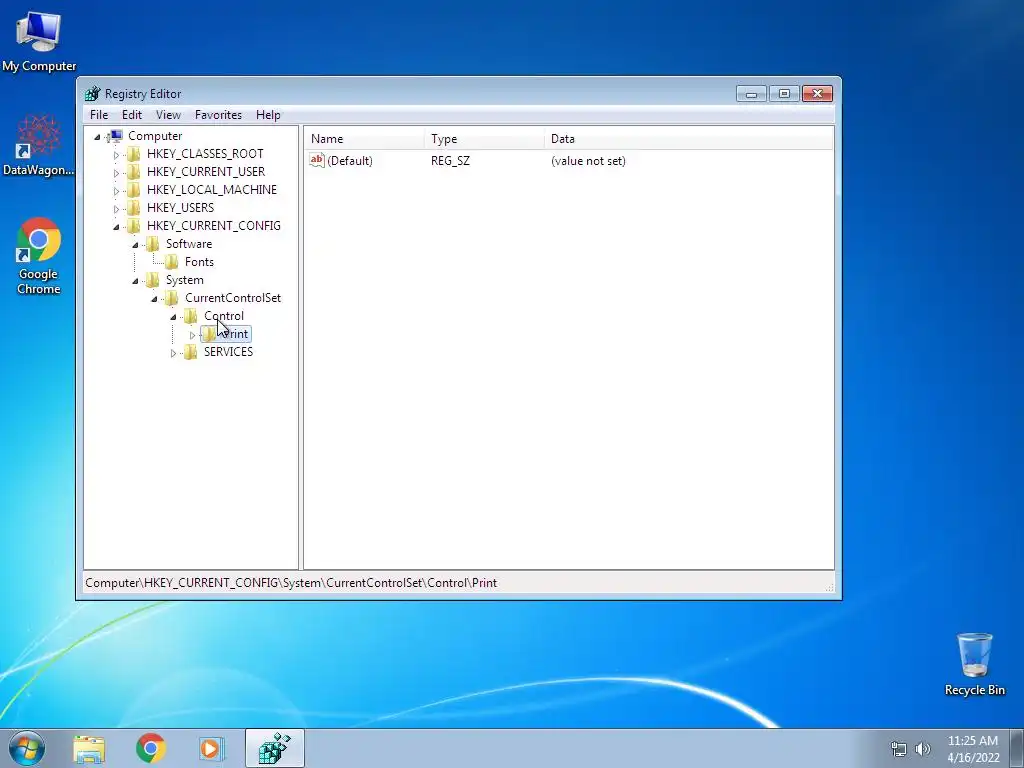
Task: Click the SERVICES folder icon
Action: (x=191, y=352)
